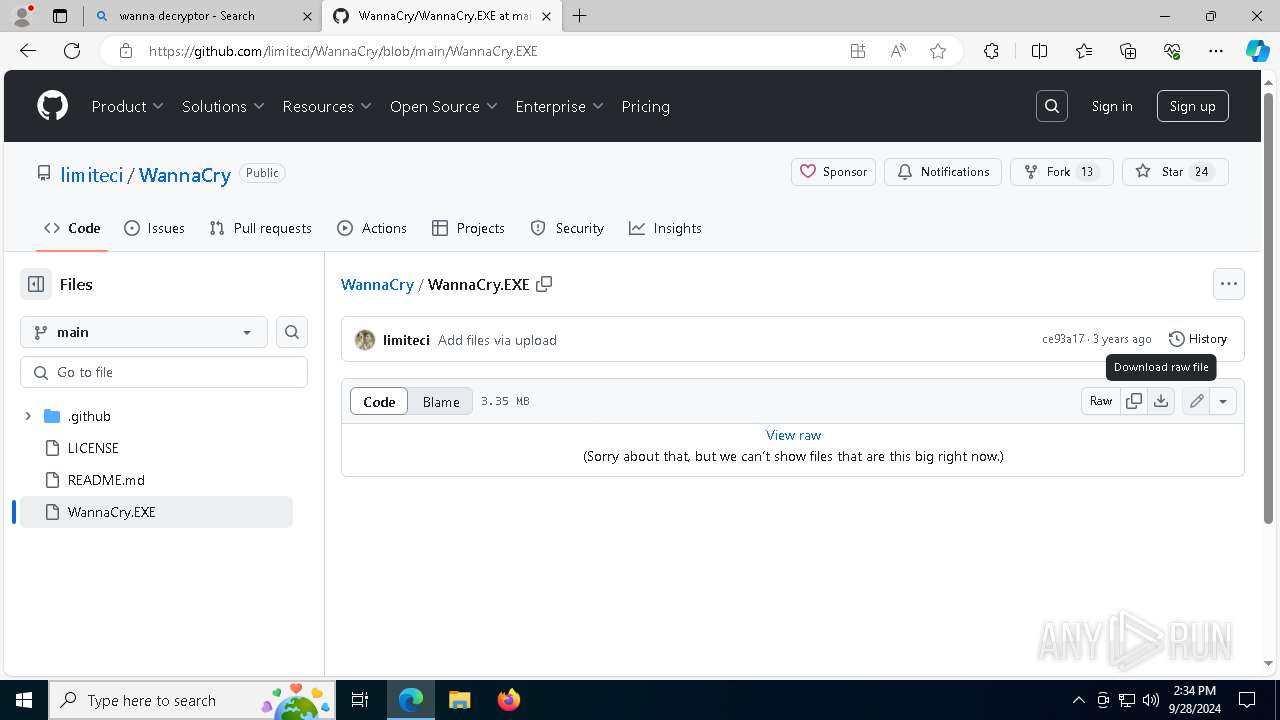Screen dimensions: 1280x720
Task: Open the Pricing link
Action: (646, 106)
